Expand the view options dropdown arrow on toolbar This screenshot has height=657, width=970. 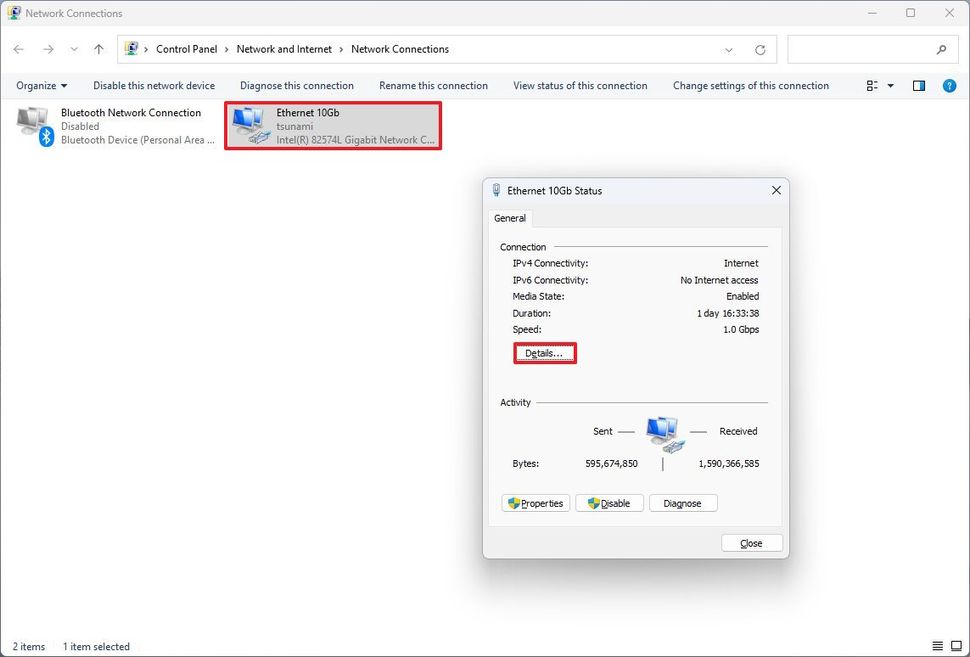pos(889,85)
